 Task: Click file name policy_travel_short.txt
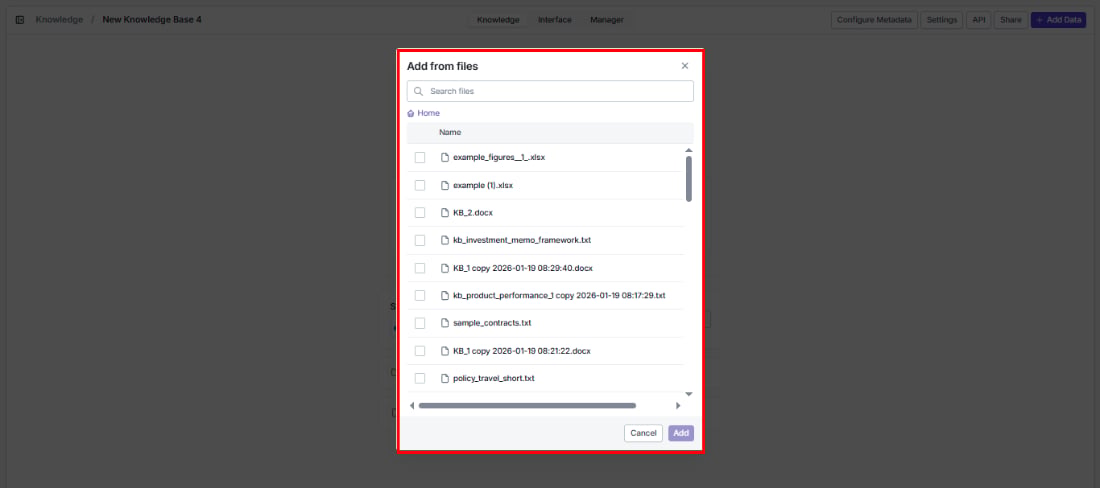(x=494, y=378)
